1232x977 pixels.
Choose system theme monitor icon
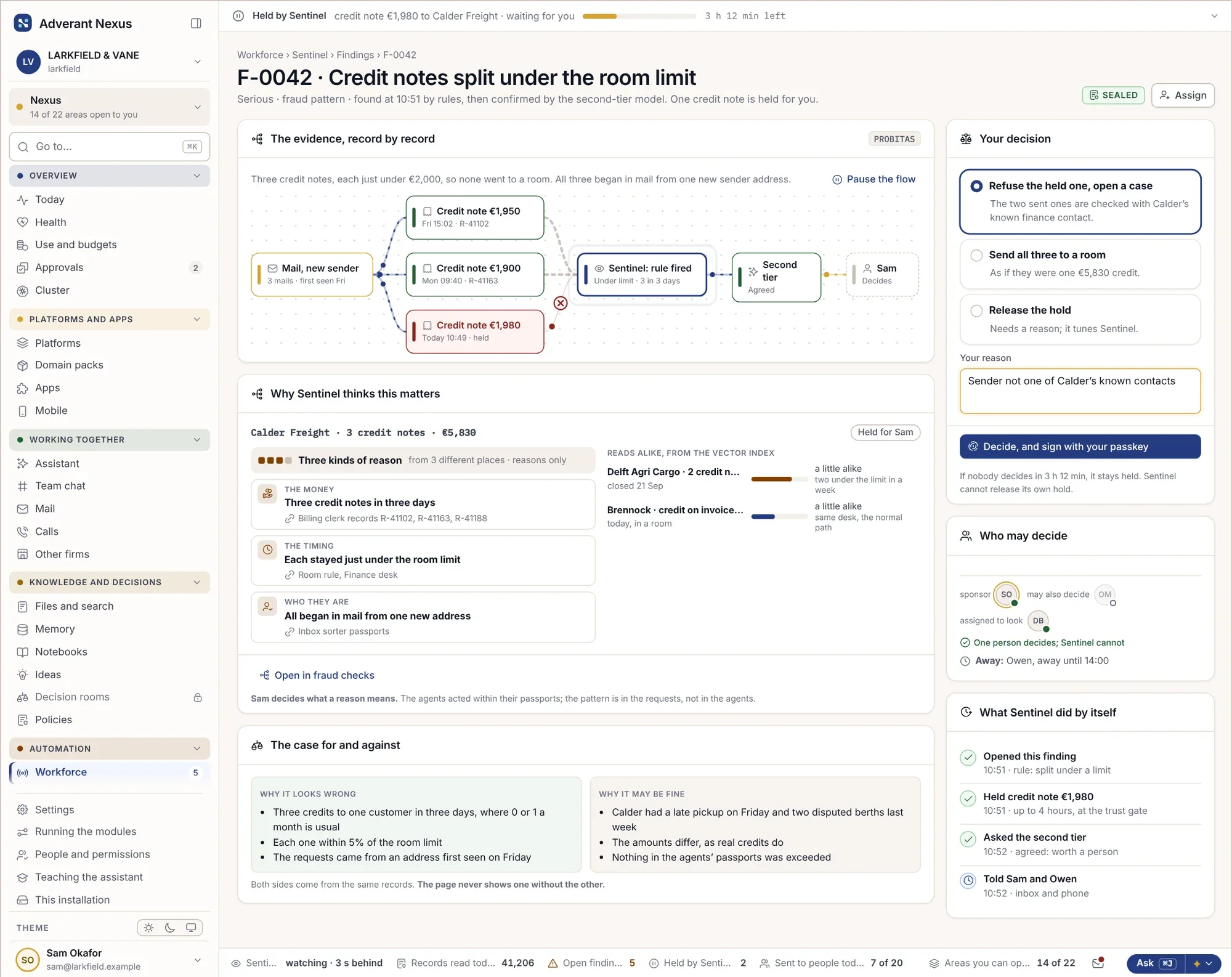click(x=191, y=928)
